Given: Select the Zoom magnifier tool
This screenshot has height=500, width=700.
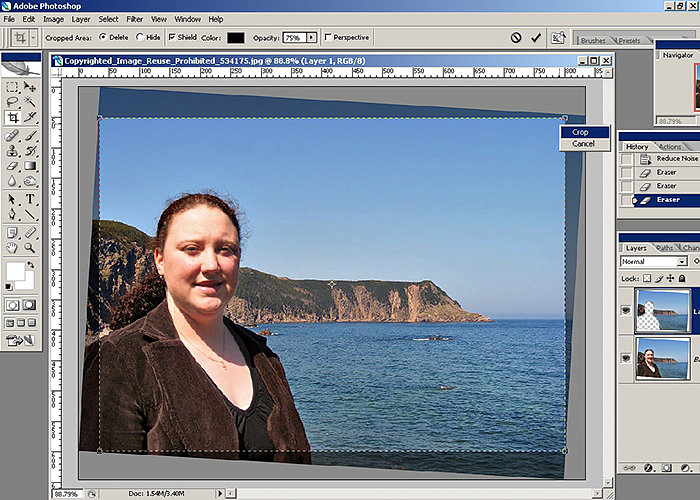Looking at the screenshot, I should 30,247.
